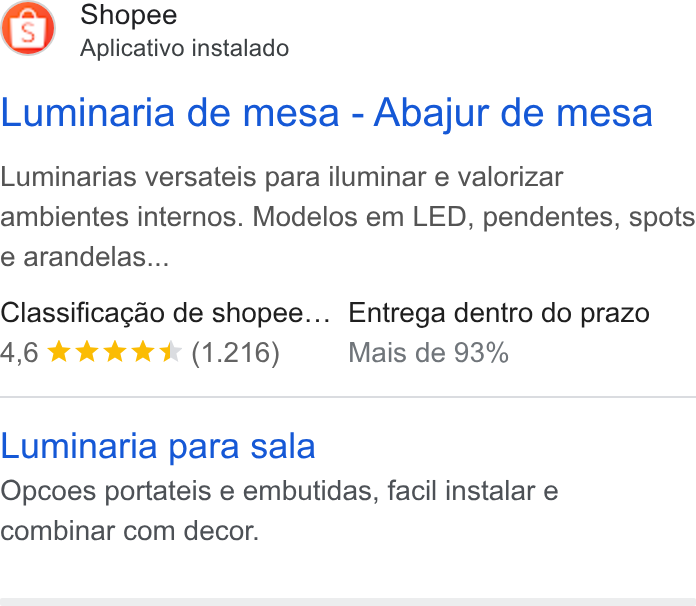The height and width of the screenshot is (606, 696).
Task: Open the Shopee advertiser name
Action: coord(129,16)
